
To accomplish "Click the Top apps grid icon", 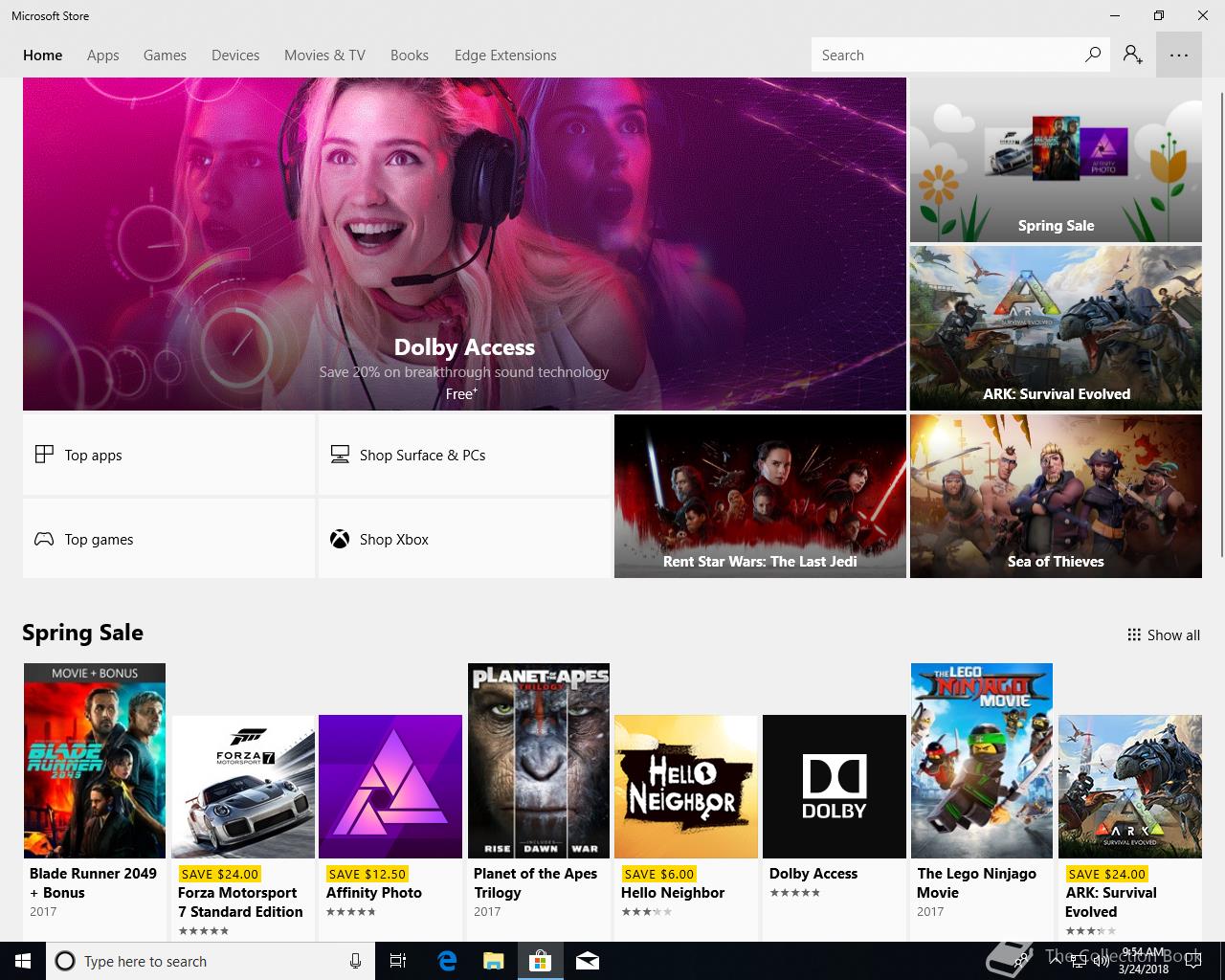I will 44,455.
